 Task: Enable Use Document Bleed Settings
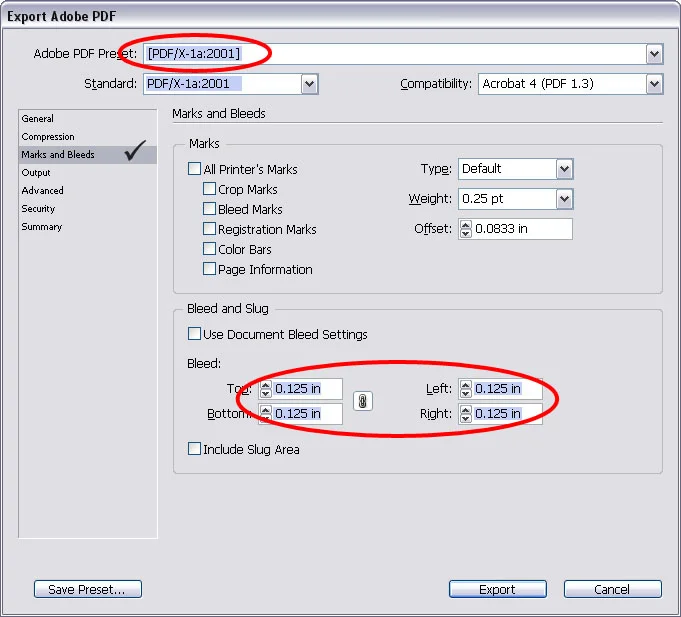click(194, 333)
